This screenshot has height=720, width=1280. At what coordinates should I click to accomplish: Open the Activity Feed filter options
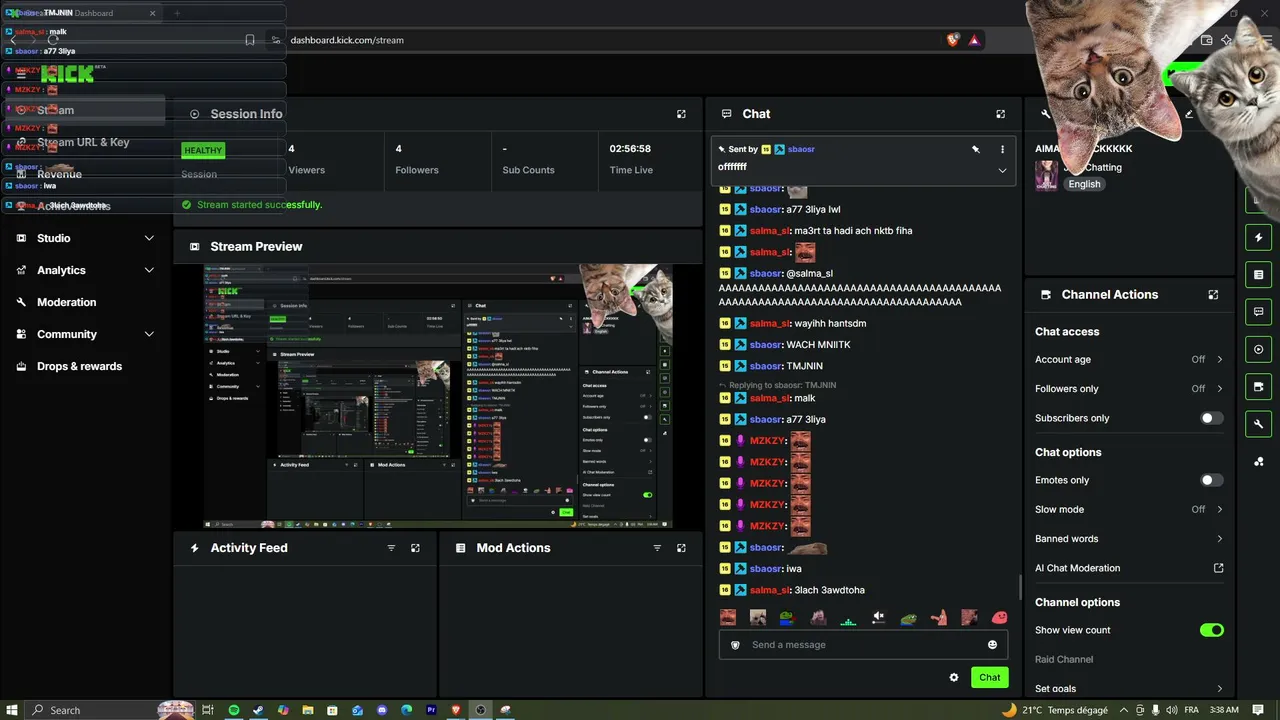point(391,548)
